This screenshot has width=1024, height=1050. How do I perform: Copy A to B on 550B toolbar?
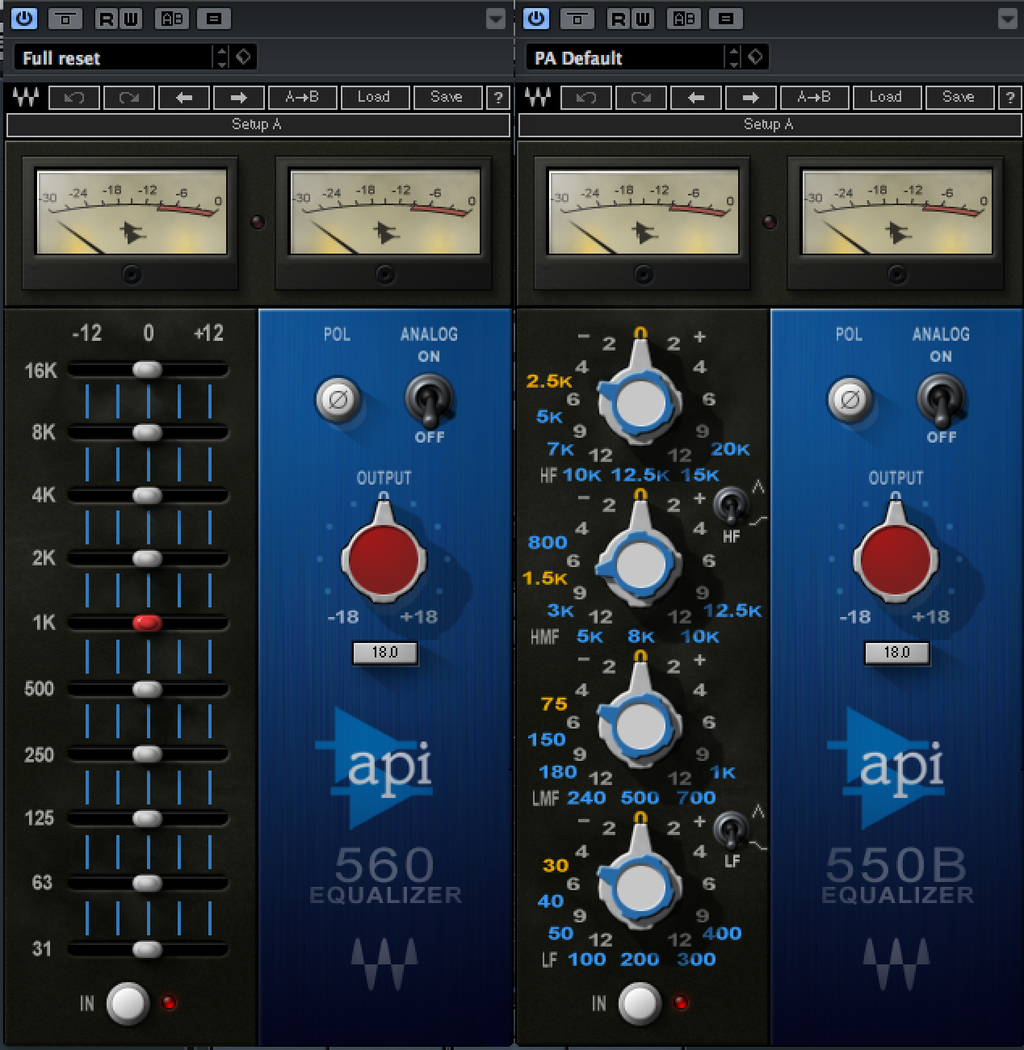(x=814, y=98)
